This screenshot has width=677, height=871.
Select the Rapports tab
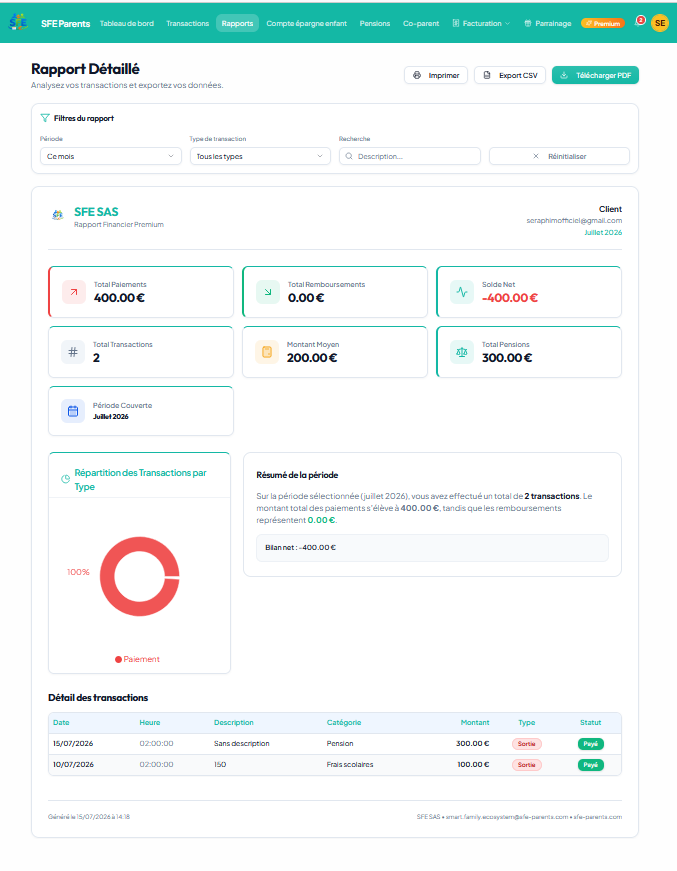[x=237, y=23]
